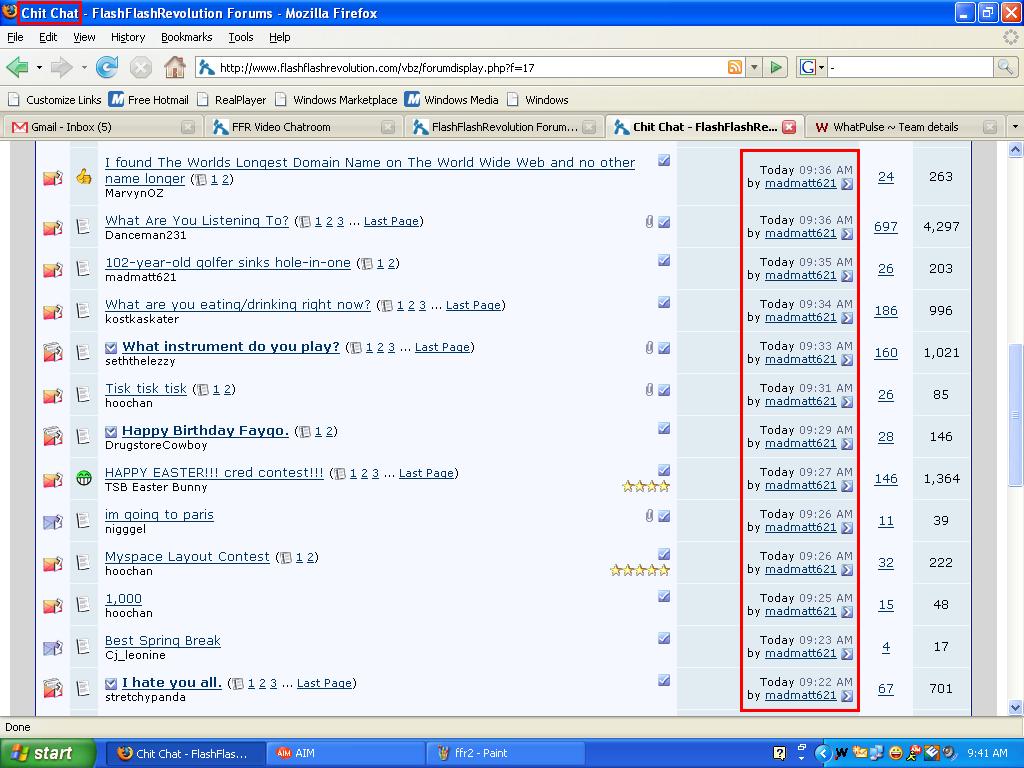Jump to last post in 'Tisk tisk tisk'
Viewport: 1024px width, 768px height.
click(x=847, y=402)
